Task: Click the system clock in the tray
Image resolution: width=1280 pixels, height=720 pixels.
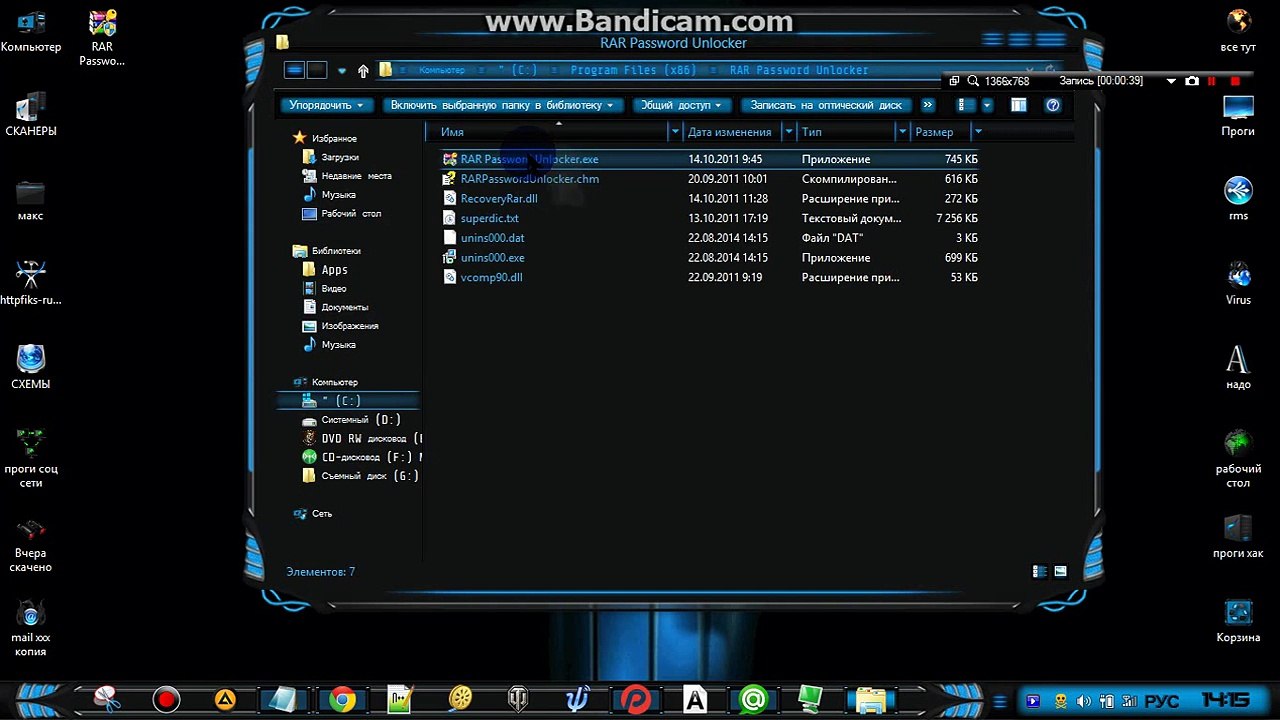Action: coord(1225,700)
